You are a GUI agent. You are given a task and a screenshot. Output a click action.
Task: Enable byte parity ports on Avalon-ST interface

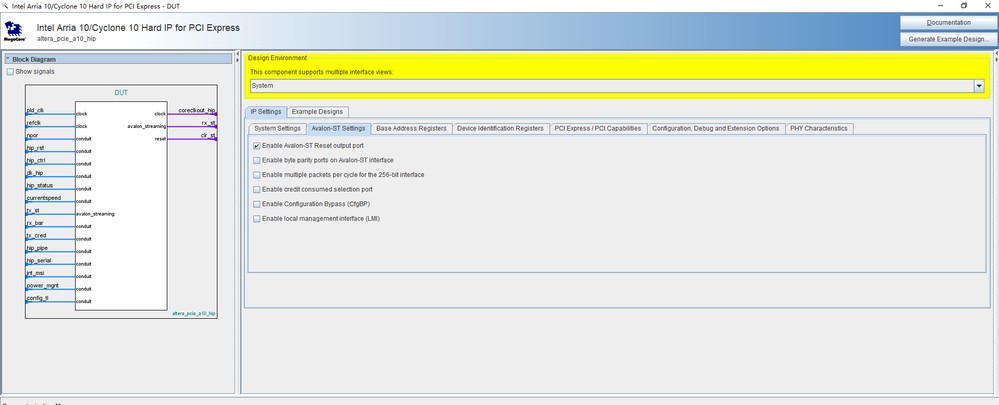coord(257,160)
